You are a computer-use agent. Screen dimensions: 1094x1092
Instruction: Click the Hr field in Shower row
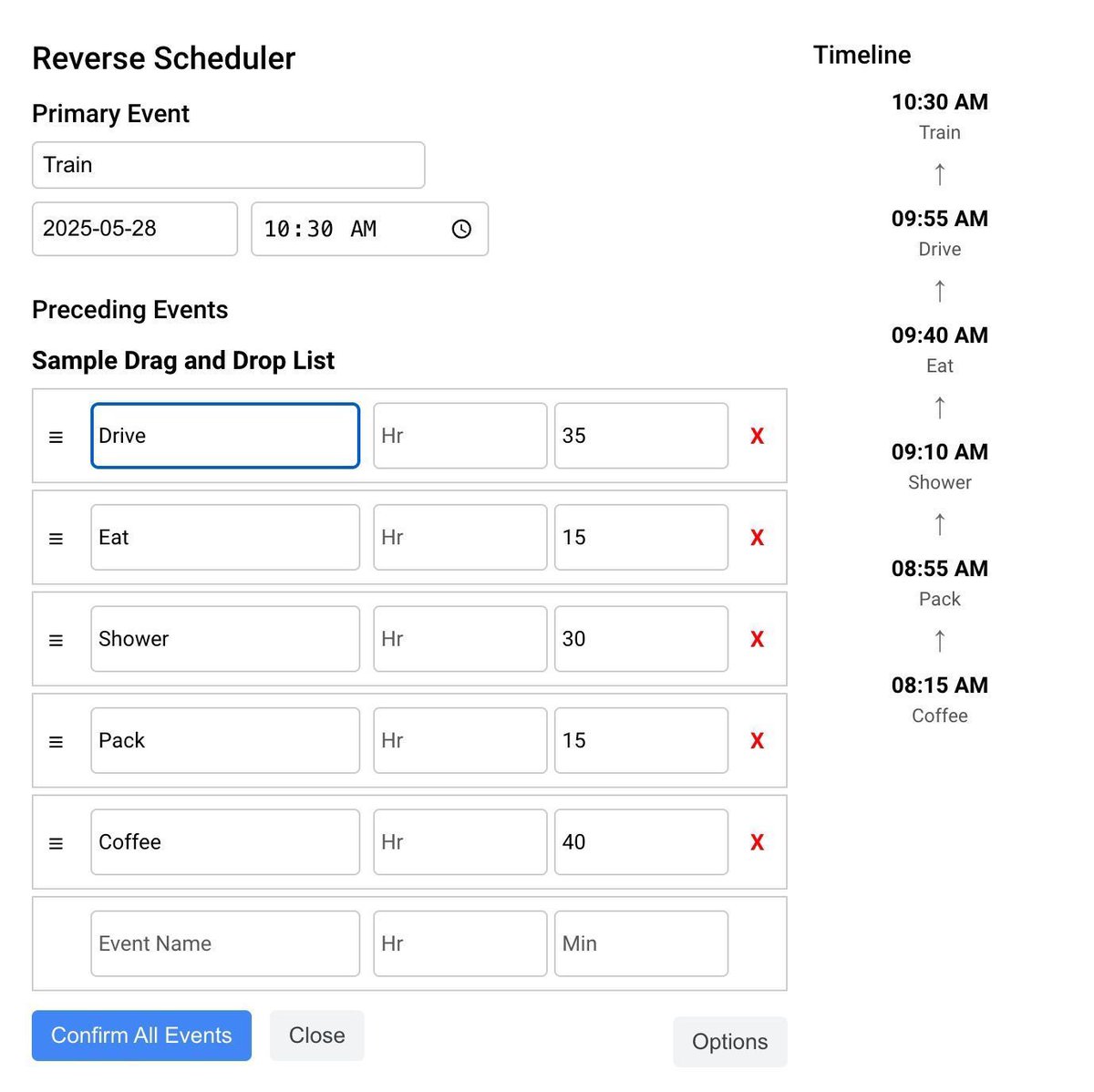point(460,639)
